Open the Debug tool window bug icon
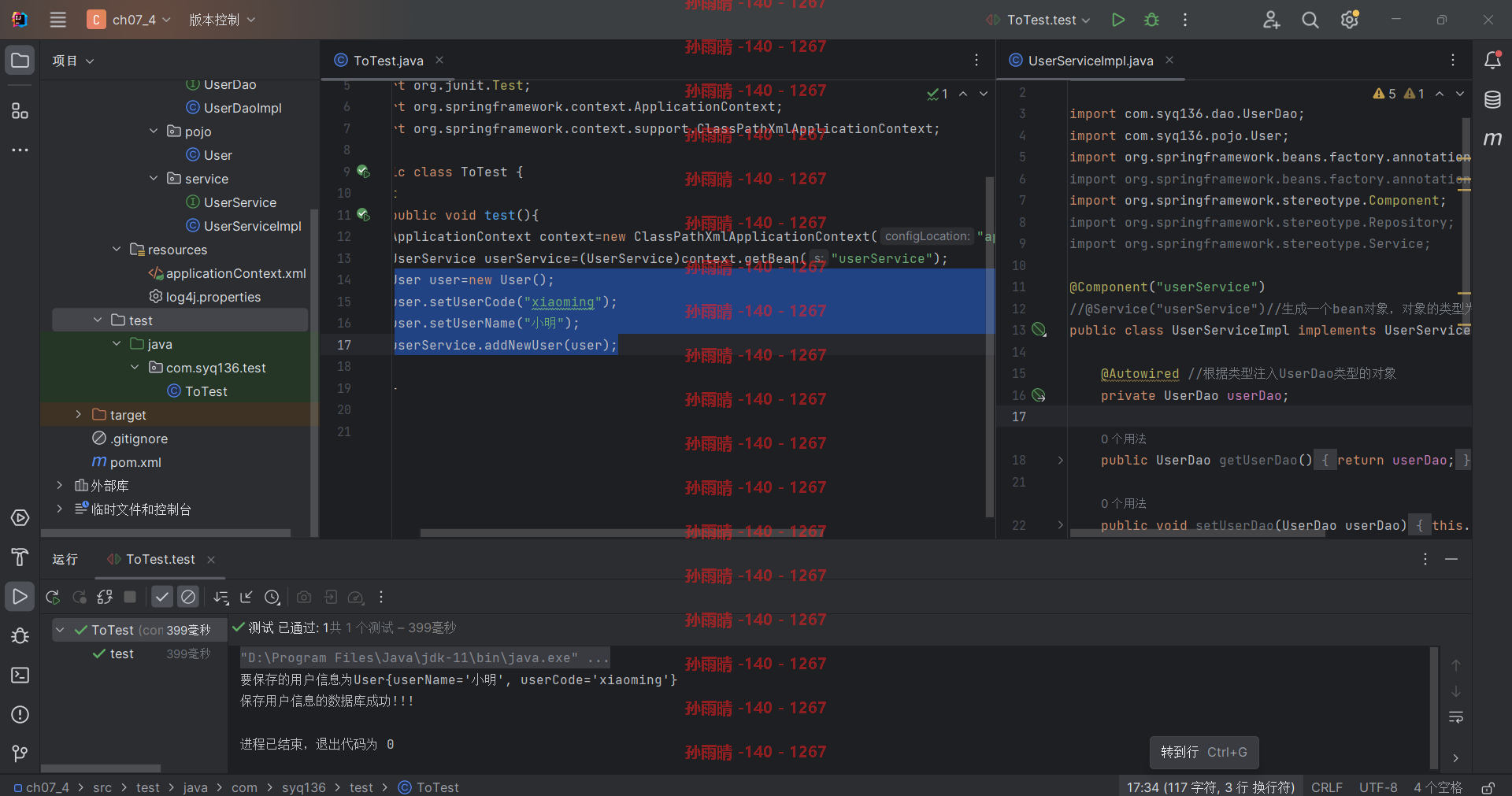 (20, 636)
